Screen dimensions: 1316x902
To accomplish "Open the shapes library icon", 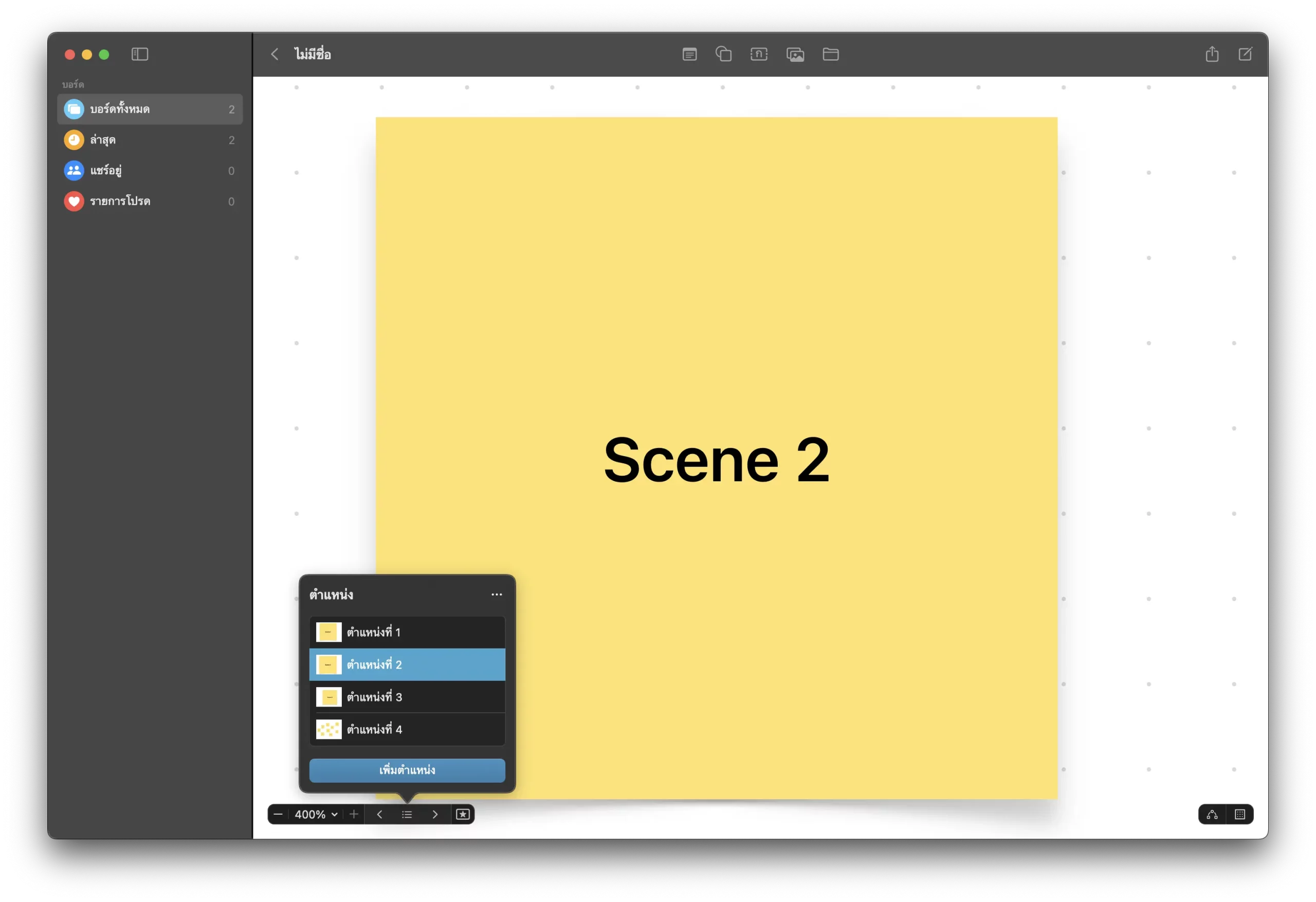I will point(724,55).
